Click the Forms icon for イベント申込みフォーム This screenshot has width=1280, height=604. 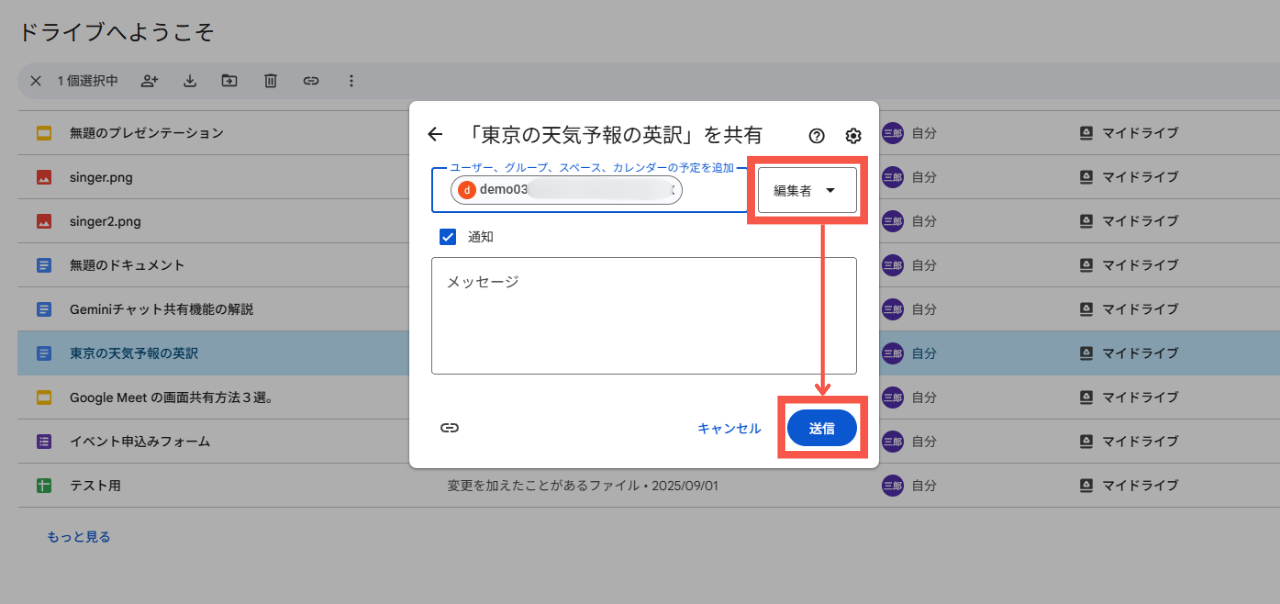point(44,441)
